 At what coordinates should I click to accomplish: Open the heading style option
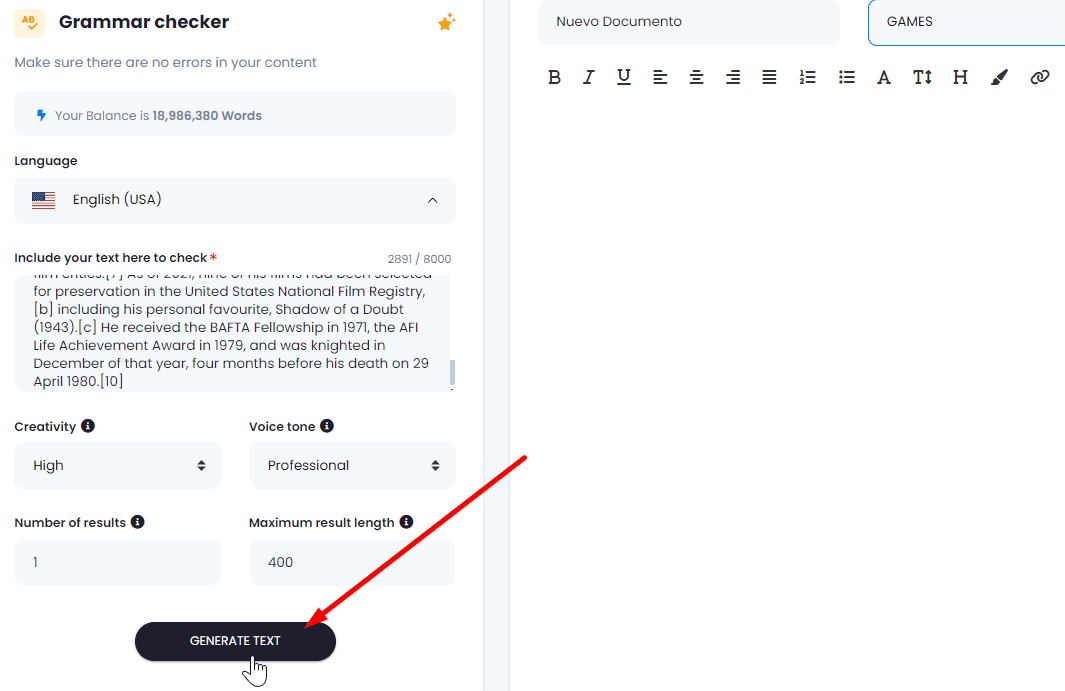click(x=960, y=77)
